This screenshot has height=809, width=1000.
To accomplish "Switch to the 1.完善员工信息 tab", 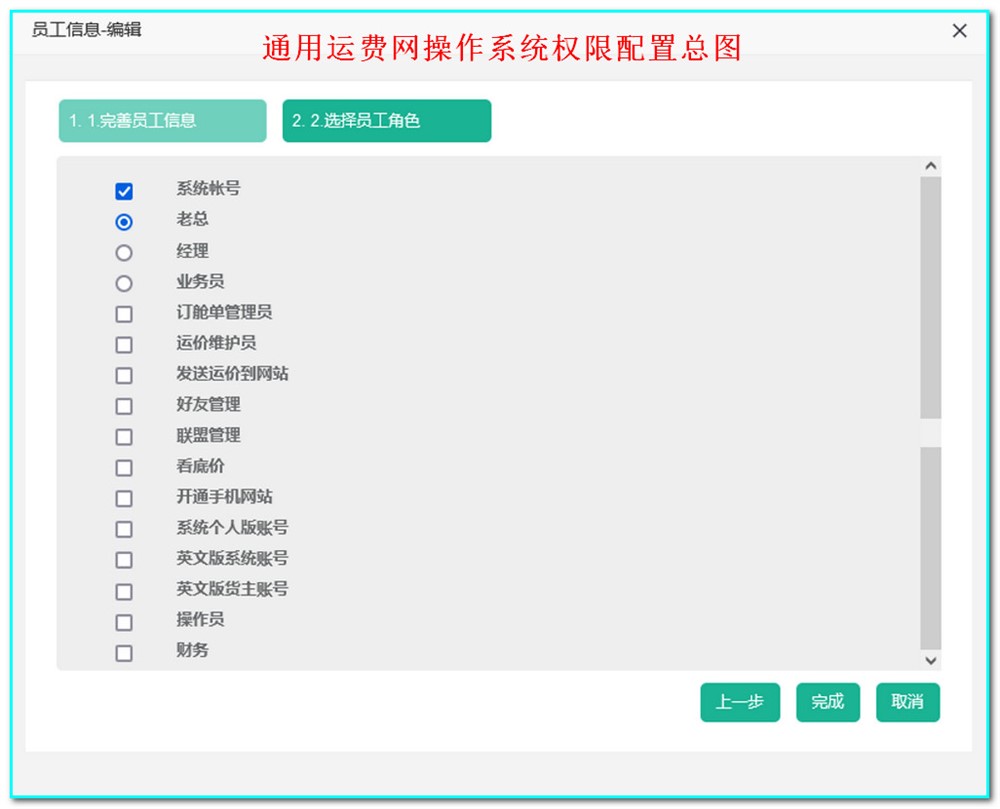I will [x=162, y=120].
